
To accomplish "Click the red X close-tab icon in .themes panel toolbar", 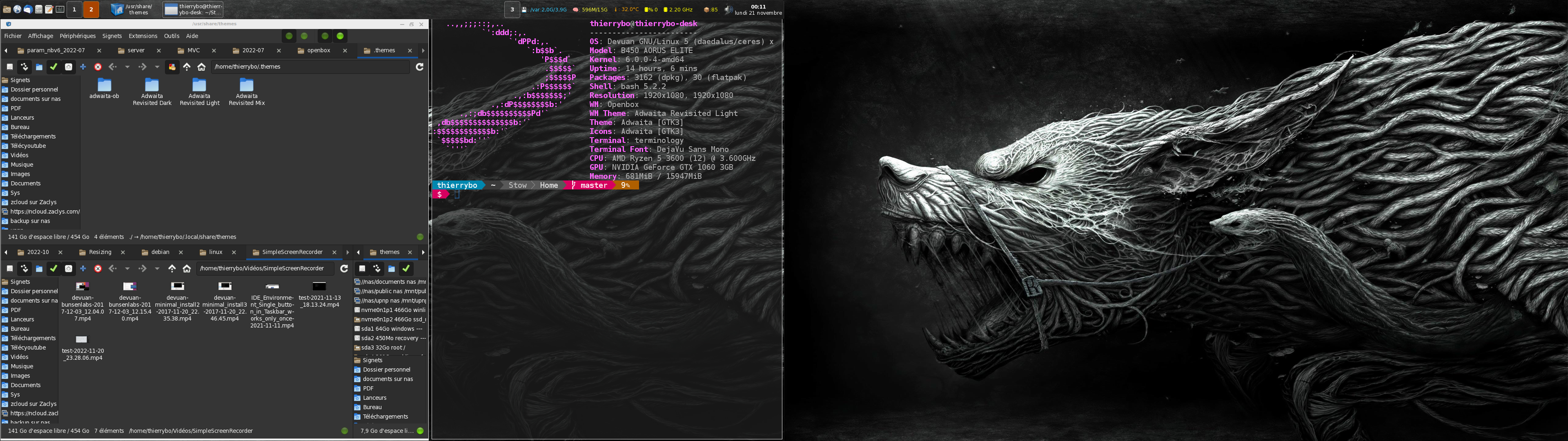I will point(98,67).
